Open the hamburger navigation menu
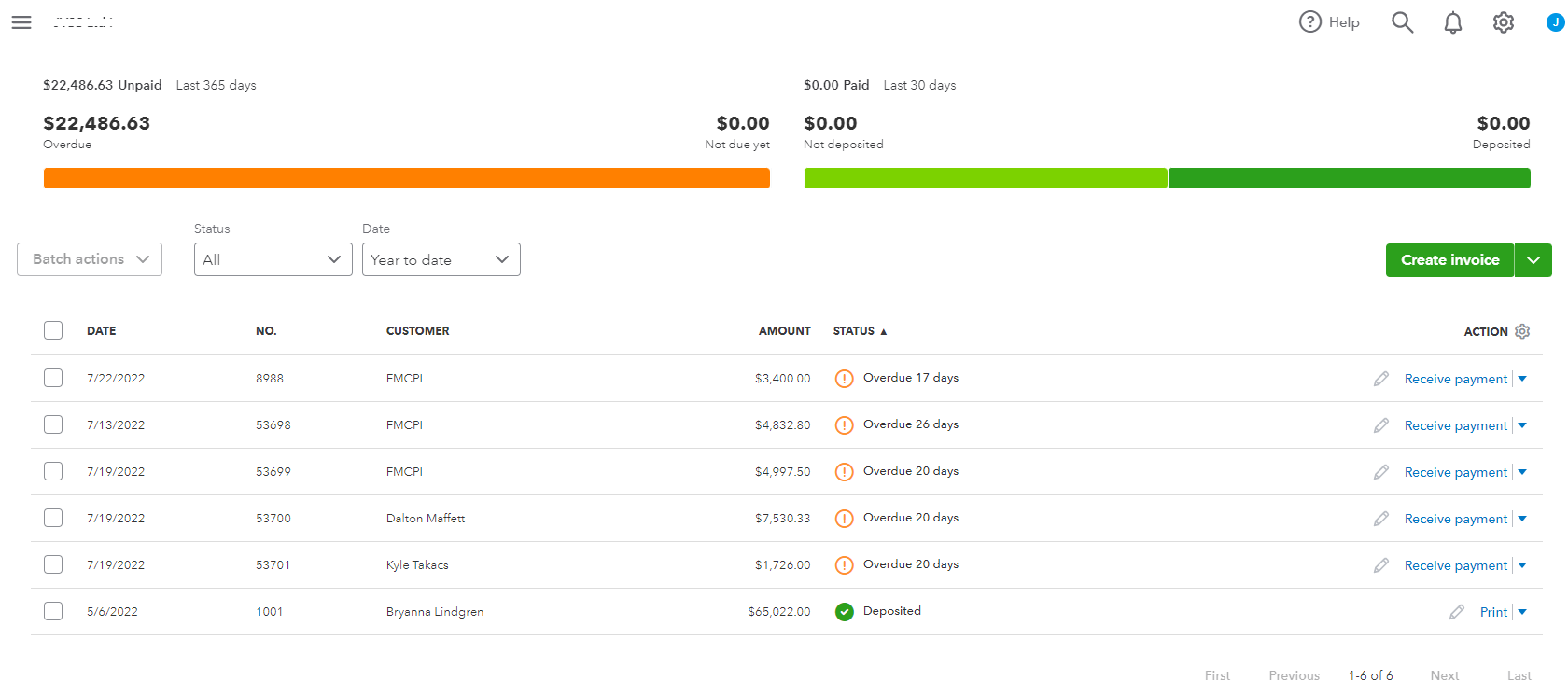This screenshot has height=695, width=1568. tap(21, 22)
